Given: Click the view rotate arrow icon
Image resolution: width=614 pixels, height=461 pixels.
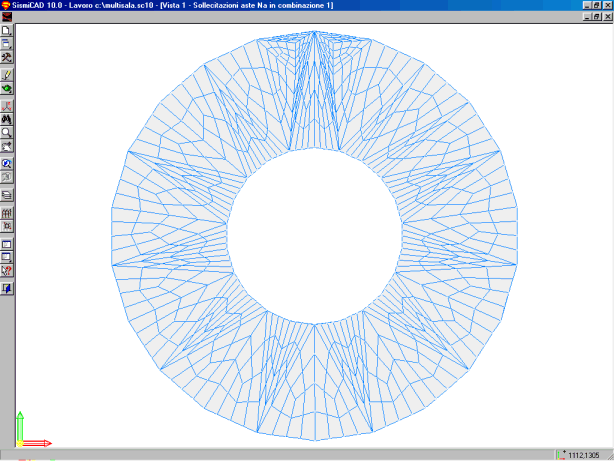Looking at the screenshot, I should point(7,146).
